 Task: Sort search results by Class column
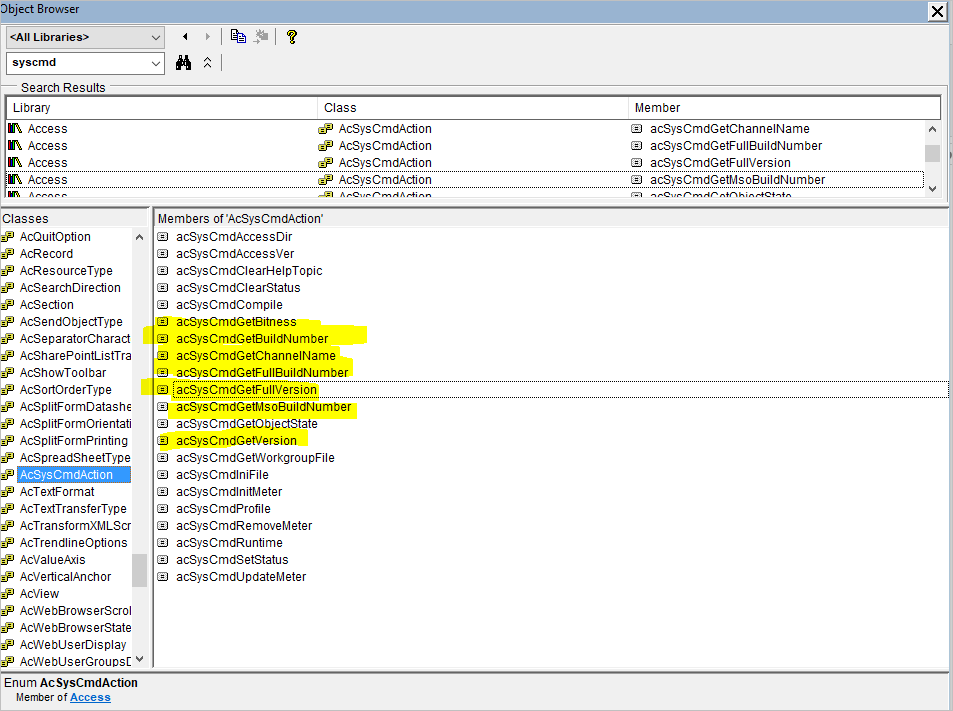pyautogui.click(x=472, y=108)
